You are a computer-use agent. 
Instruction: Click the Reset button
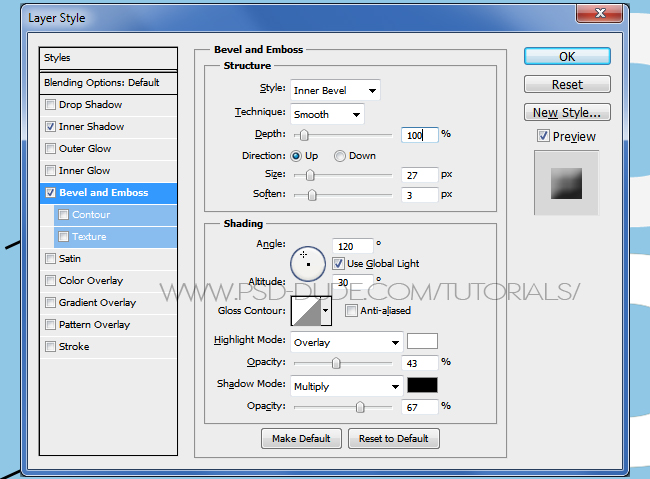(x=567, y=84)
